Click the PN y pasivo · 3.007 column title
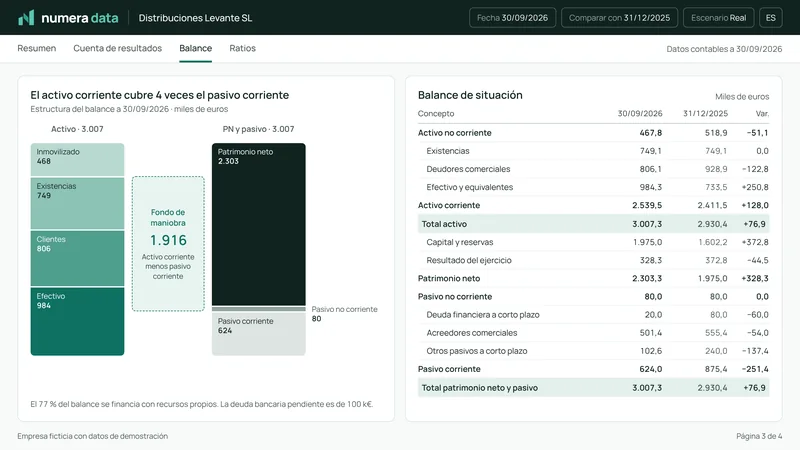The width and height of the screenshot is (800, 450). 258,129
